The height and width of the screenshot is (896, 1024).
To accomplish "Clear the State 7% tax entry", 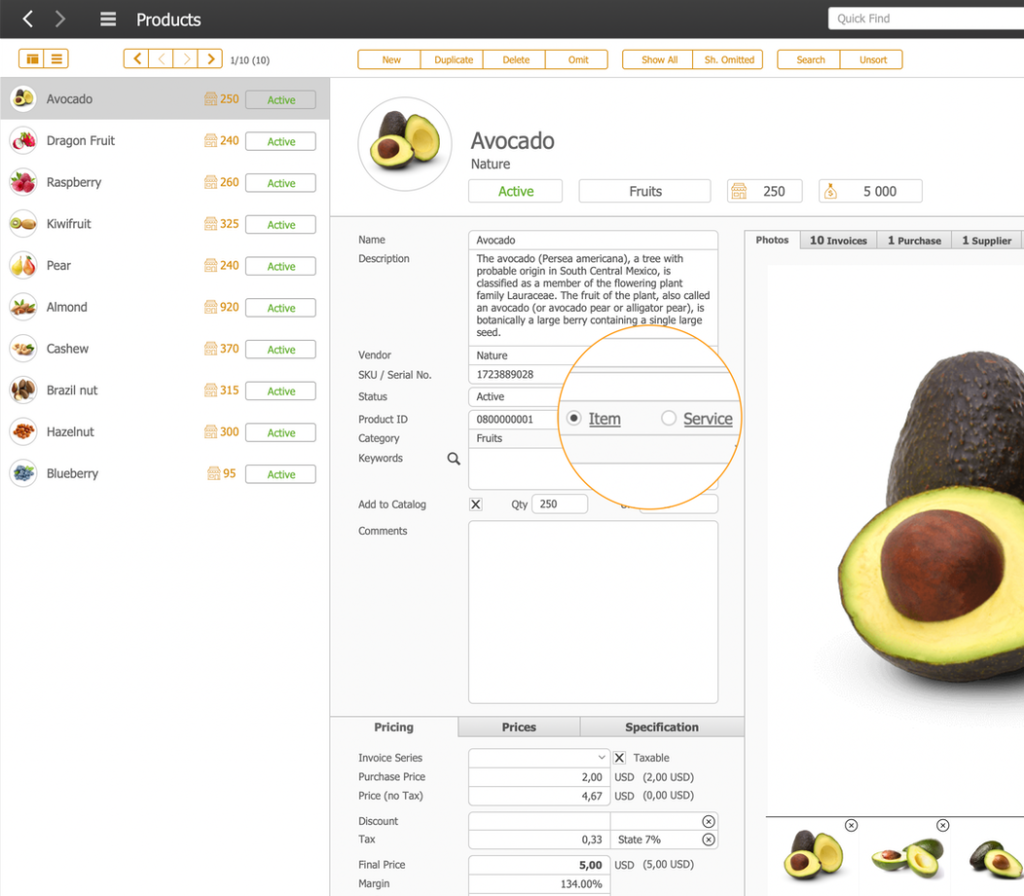I will pyautogui.click(x=708, y=840).
